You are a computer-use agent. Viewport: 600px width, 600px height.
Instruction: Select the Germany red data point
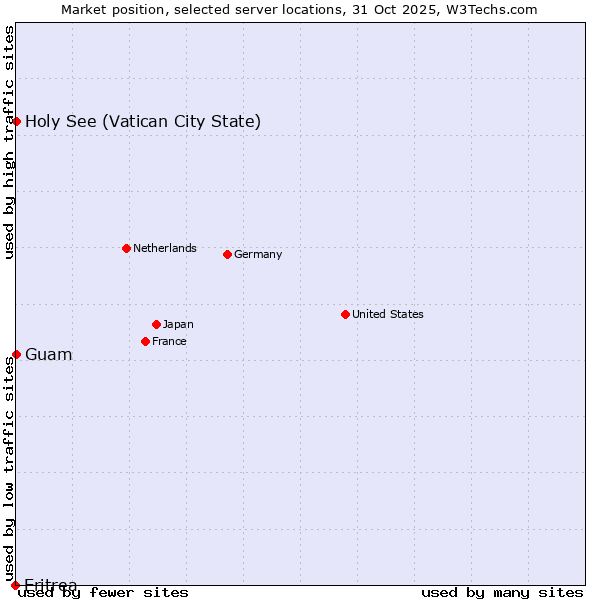coord(227,254)
